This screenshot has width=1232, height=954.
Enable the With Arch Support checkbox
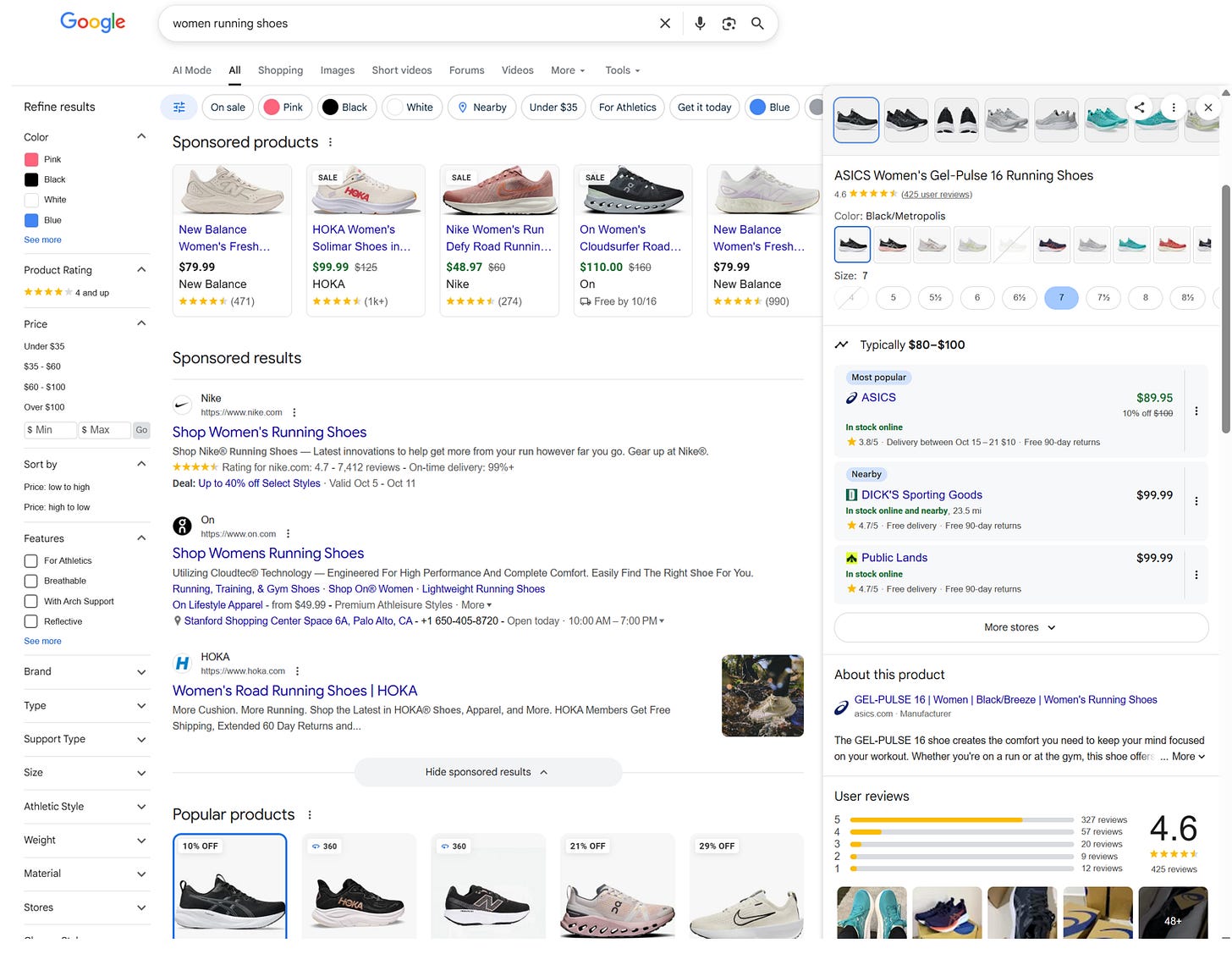(x=30, y=601)
